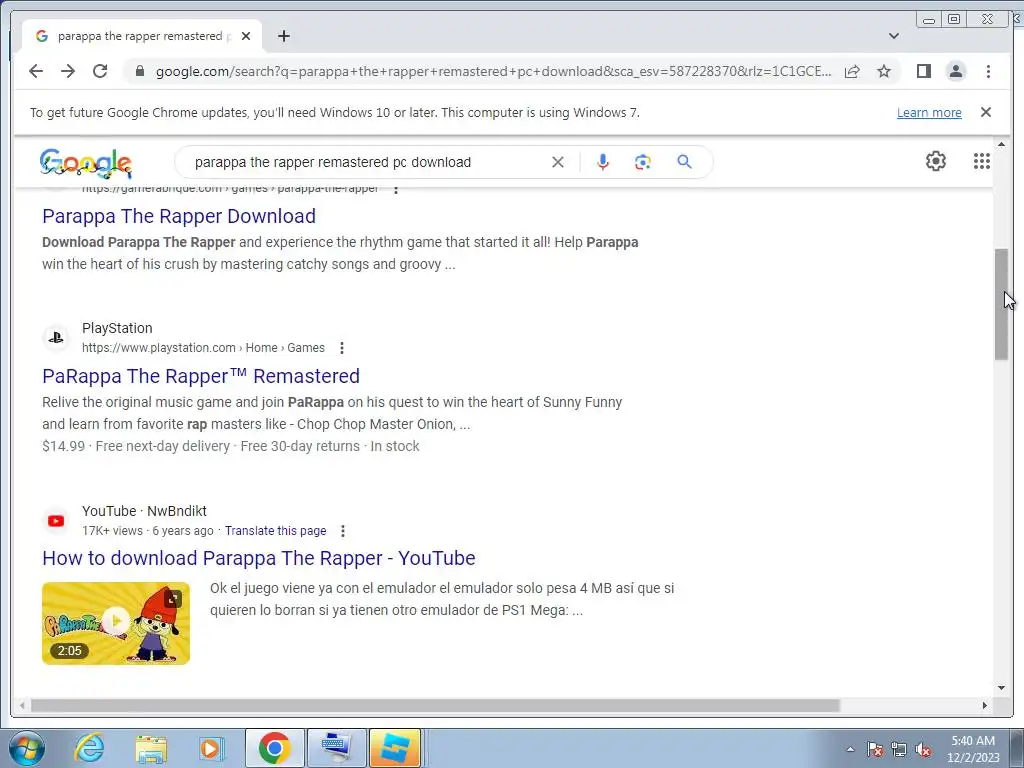Translate this page link for YouTube result

point(276,531)
